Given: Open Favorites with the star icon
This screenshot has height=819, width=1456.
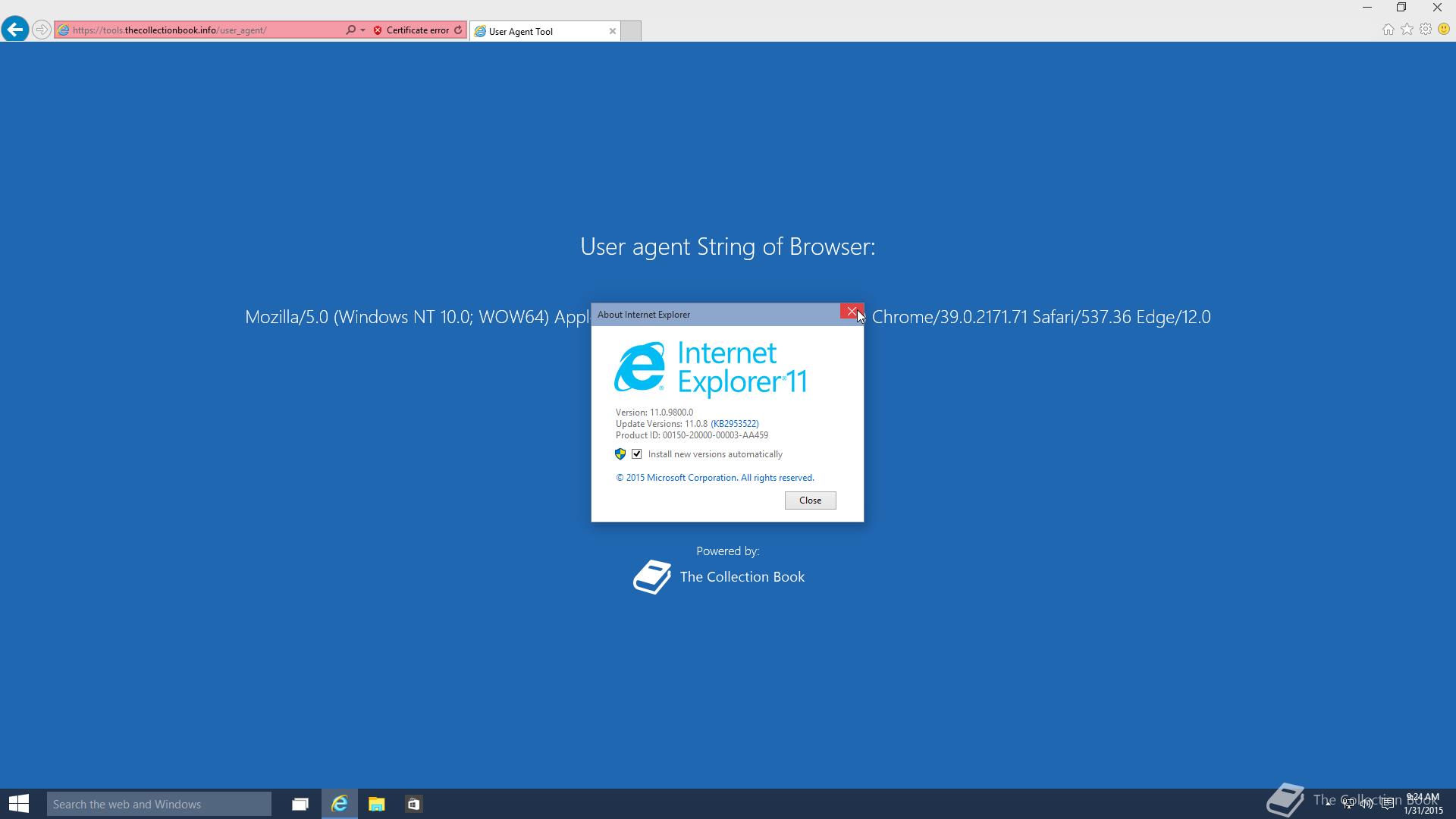Looking at the screenshot, I should [1407, 30].
